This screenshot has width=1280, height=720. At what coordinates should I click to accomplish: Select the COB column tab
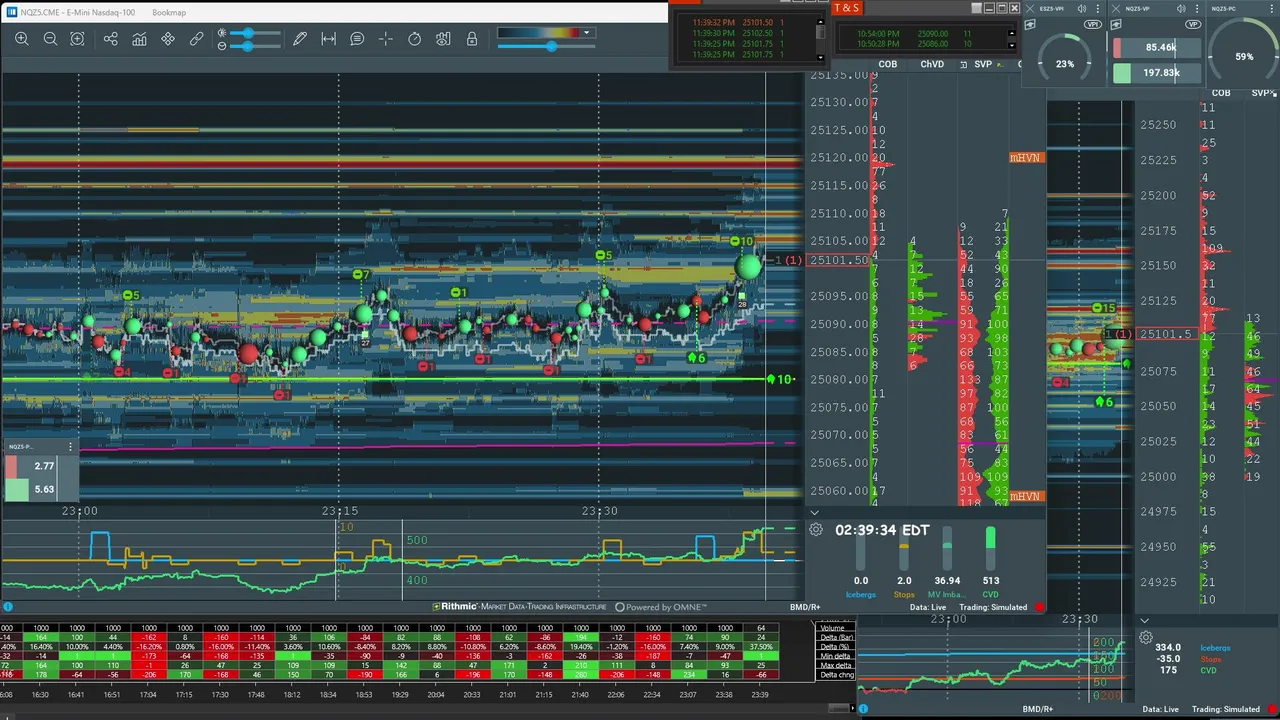click(887, 64)
